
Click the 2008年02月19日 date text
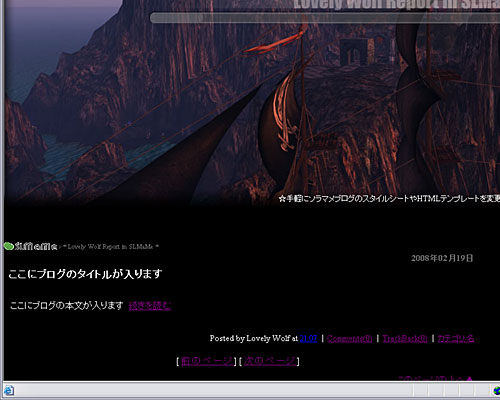coord(442,258)
